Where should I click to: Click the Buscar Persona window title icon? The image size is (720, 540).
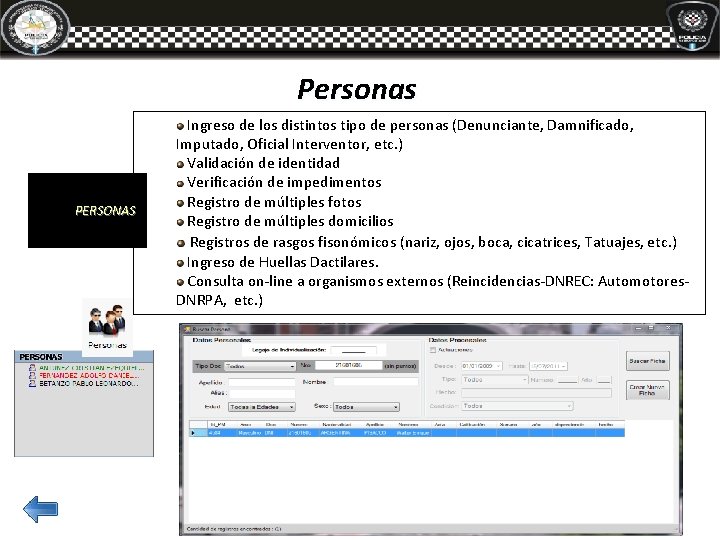[x=187, y=329]
